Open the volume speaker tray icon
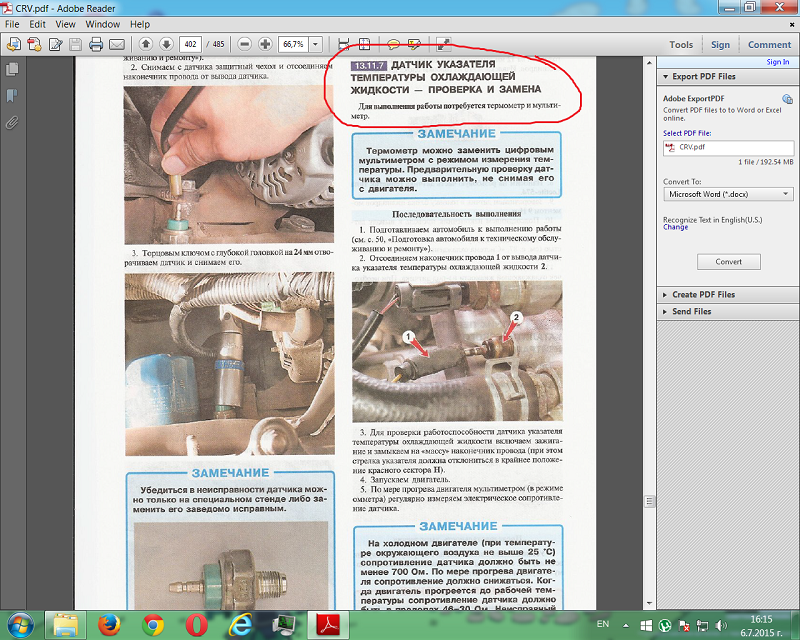Viewport: 800px width, 640px height. 720,625
